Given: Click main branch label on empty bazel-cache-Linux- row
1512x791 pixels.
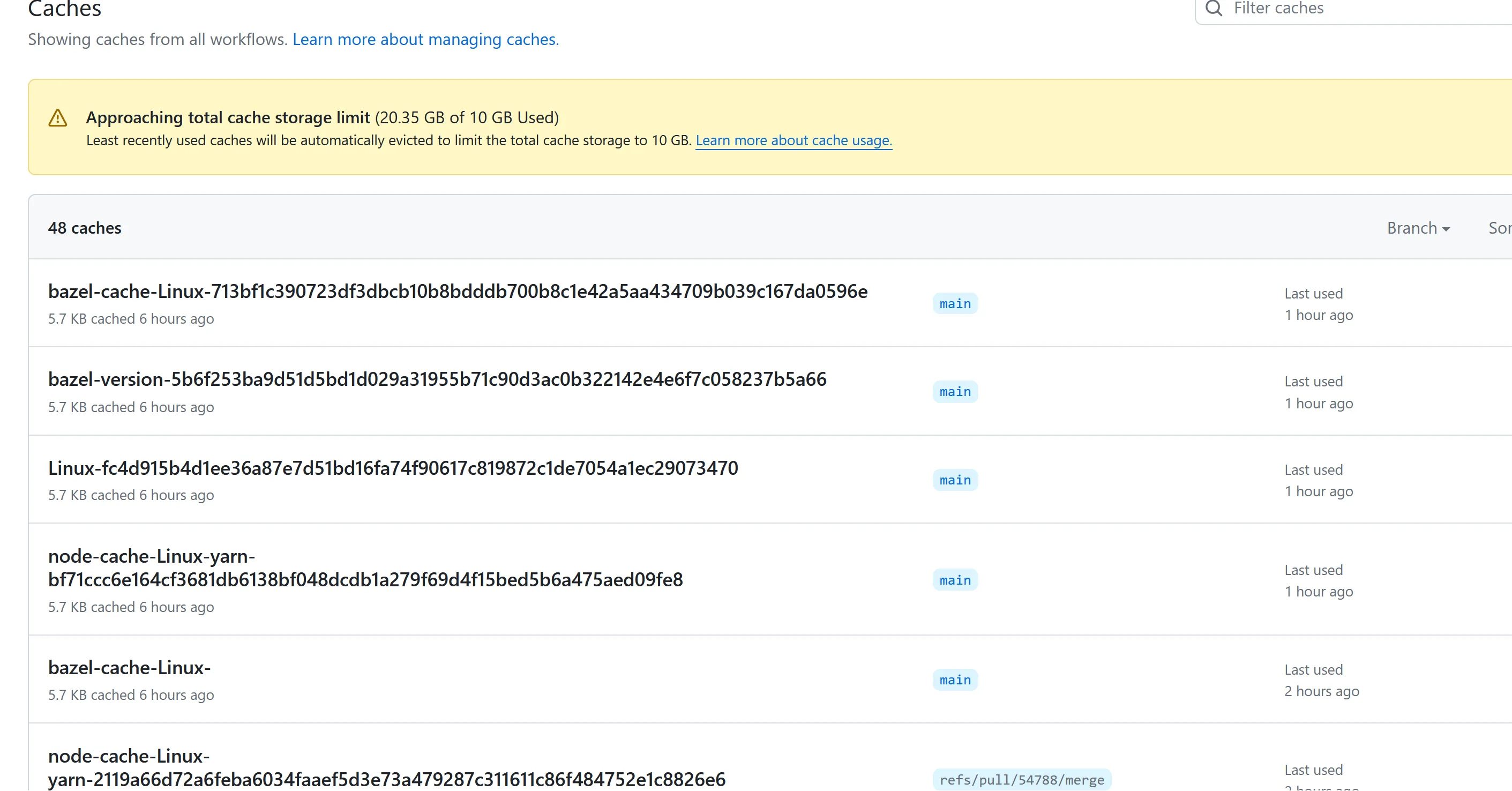Looking at the screenshot, I should pyautogui.click(x=954, y=680).
